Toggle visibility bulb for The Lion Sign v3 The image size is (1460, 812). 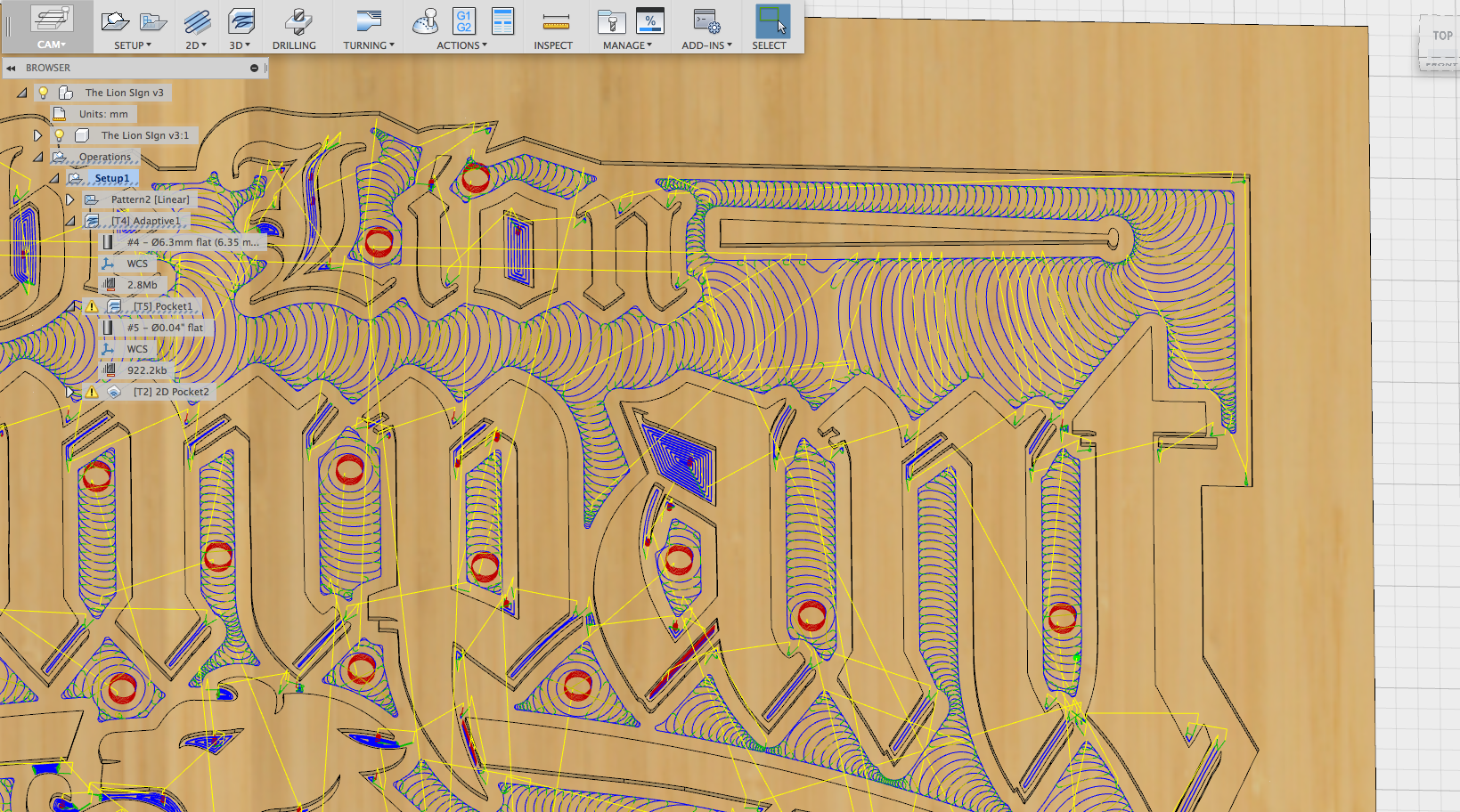[43, 93]
